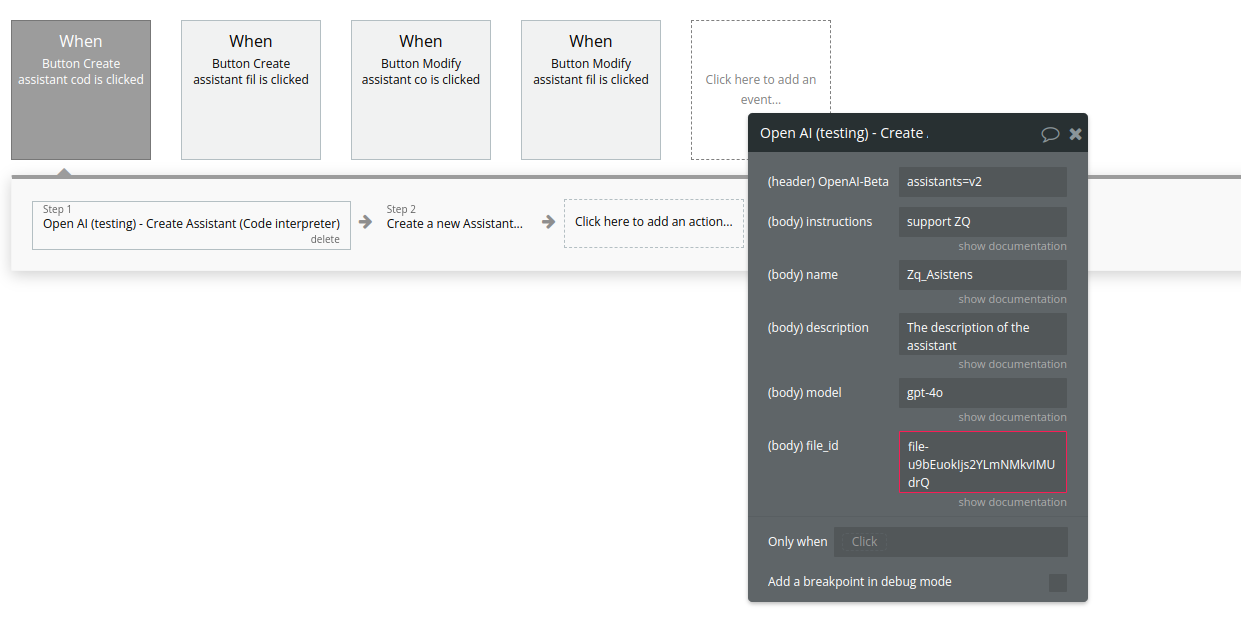Open the Modify assistant fil clicked event
The width and height of the screenshot is (1241, 633).
coord(591,90)
